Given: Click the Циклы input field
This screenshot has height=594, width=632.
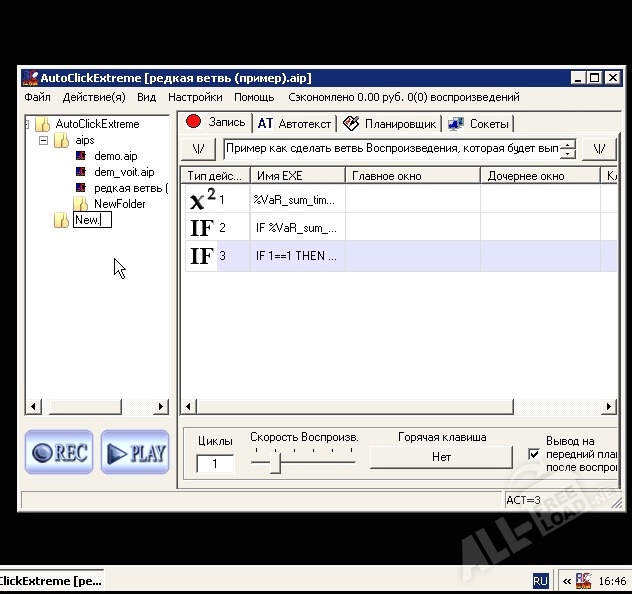Looking at the screenshot, I should click(214, 463).
